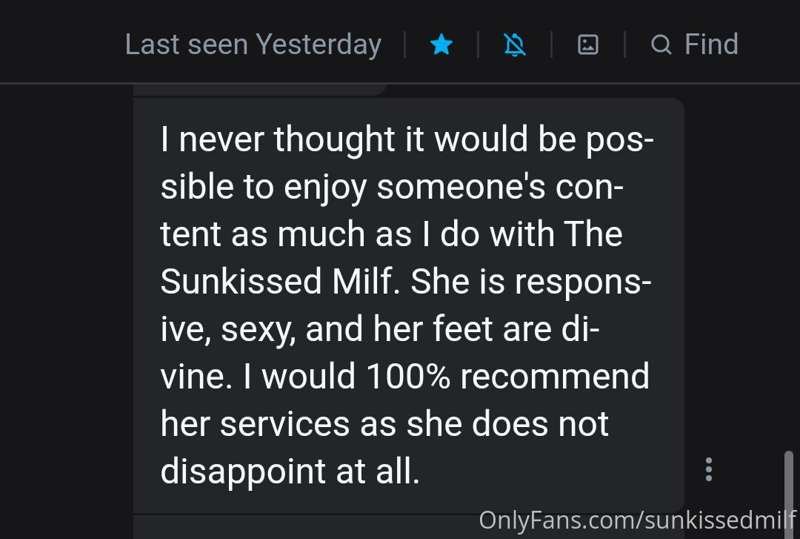
Task: Open the OnlyFans.com/sunkissedmilf watermark link
Action: [x=637, y=520]
